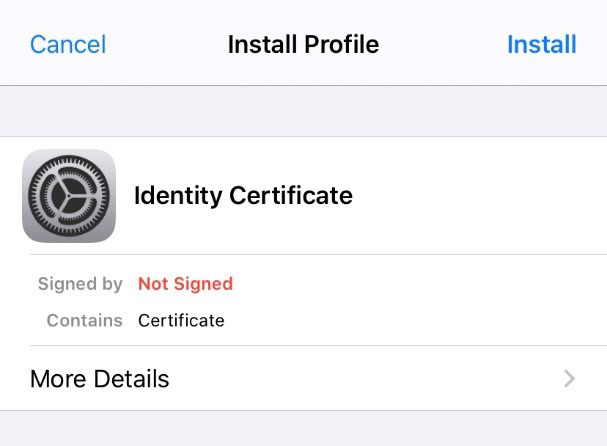Click navigation bar space between Cancel and title

click(x=166, y=44)
